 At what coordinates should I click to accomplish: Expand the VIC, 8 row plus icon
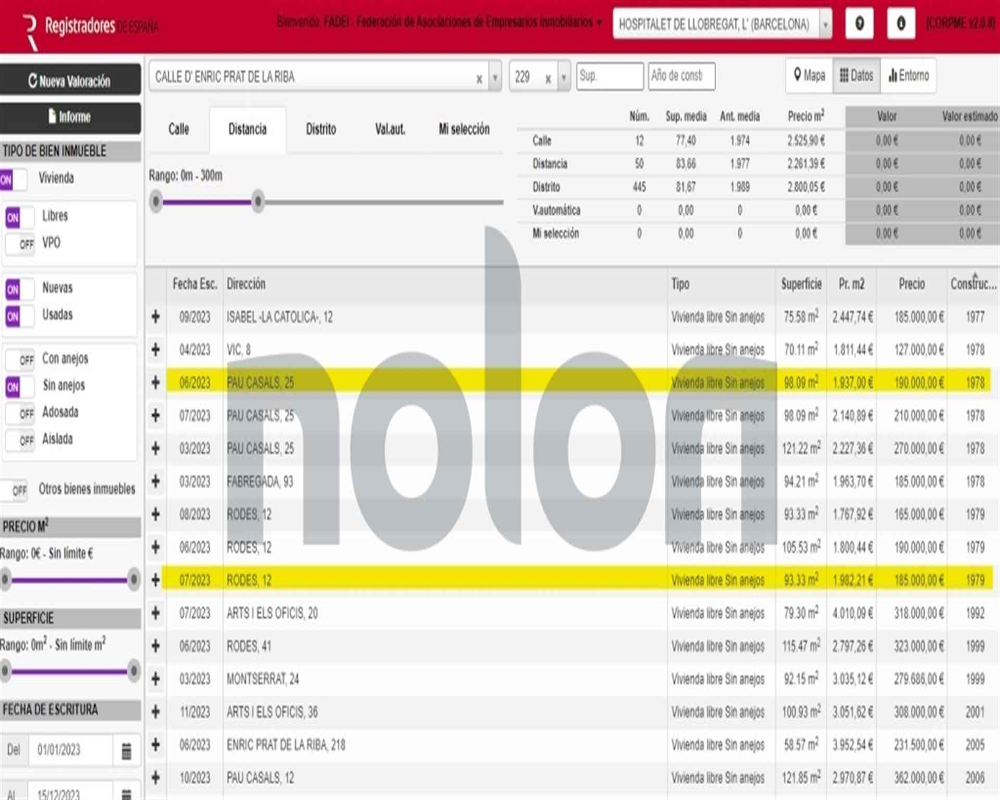tap(156, 349)
